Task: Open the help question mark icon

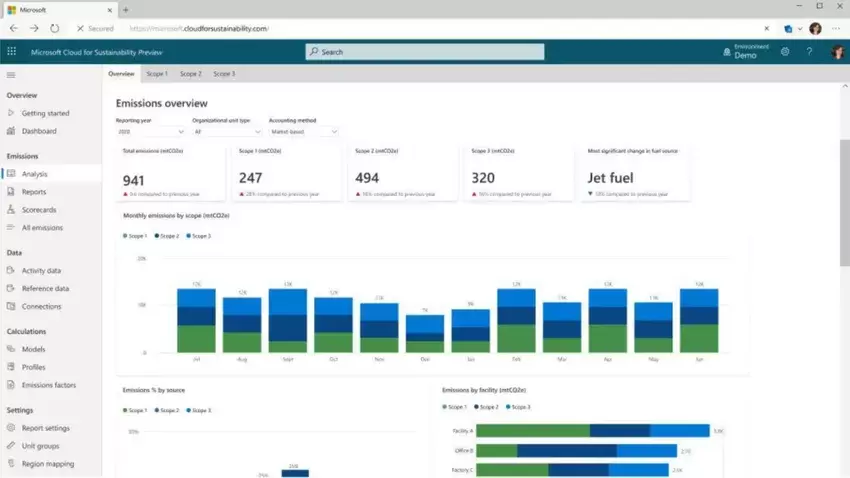Action: click(x=809, y=51)
